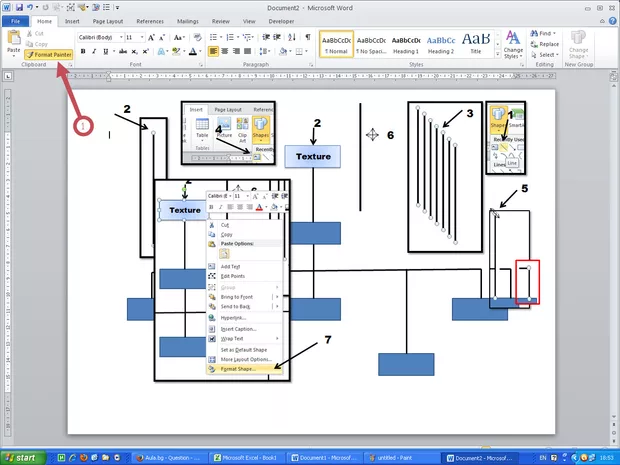Click the Replace button in Editing group

(x=548, y=45)
